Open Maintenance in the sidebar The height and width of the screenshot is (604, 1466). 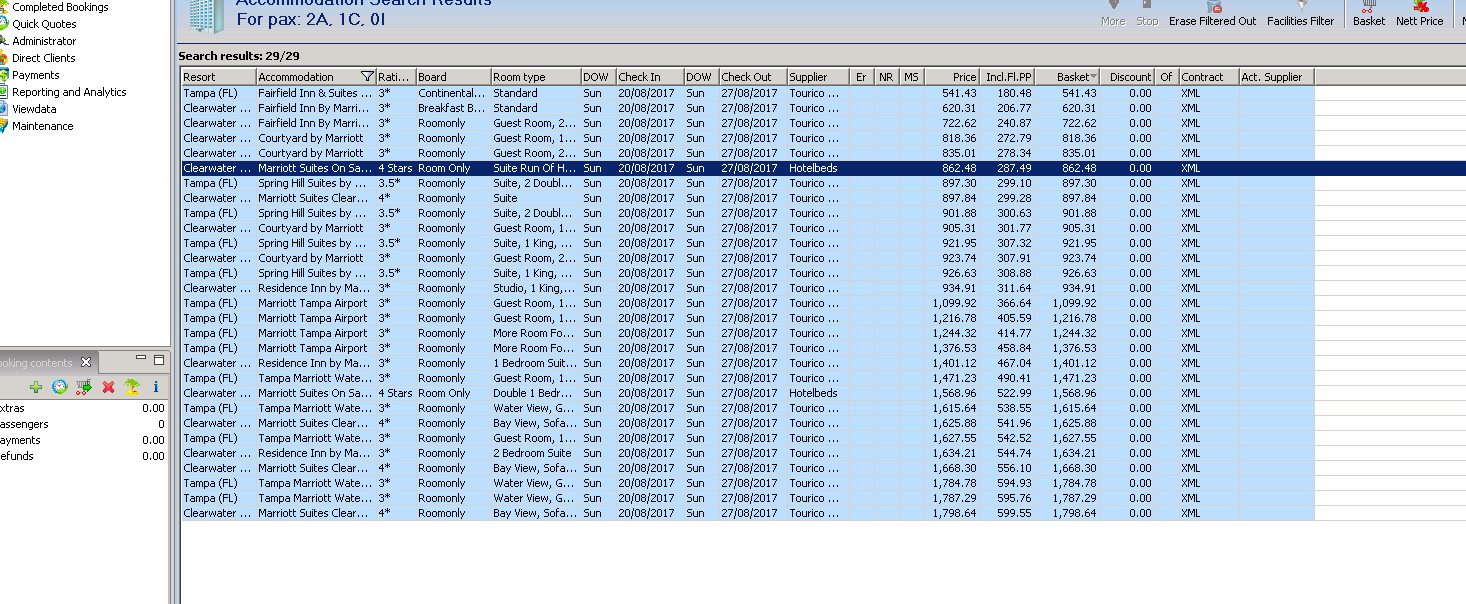[x=42, y=126]
